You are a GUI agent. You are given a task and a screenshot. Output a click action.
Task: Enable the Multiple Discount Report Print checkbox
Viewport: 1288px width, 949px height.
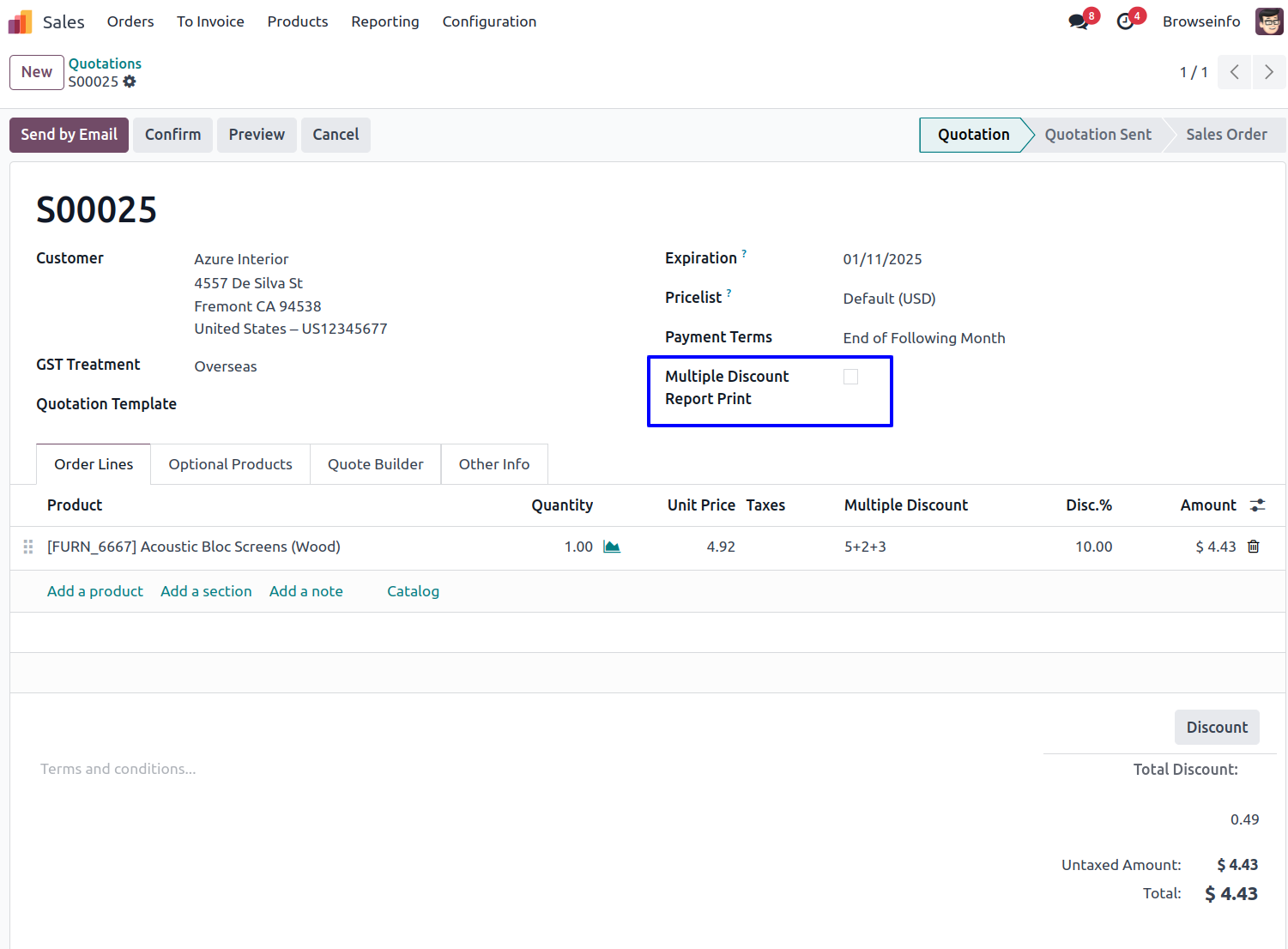pos(850,377)
